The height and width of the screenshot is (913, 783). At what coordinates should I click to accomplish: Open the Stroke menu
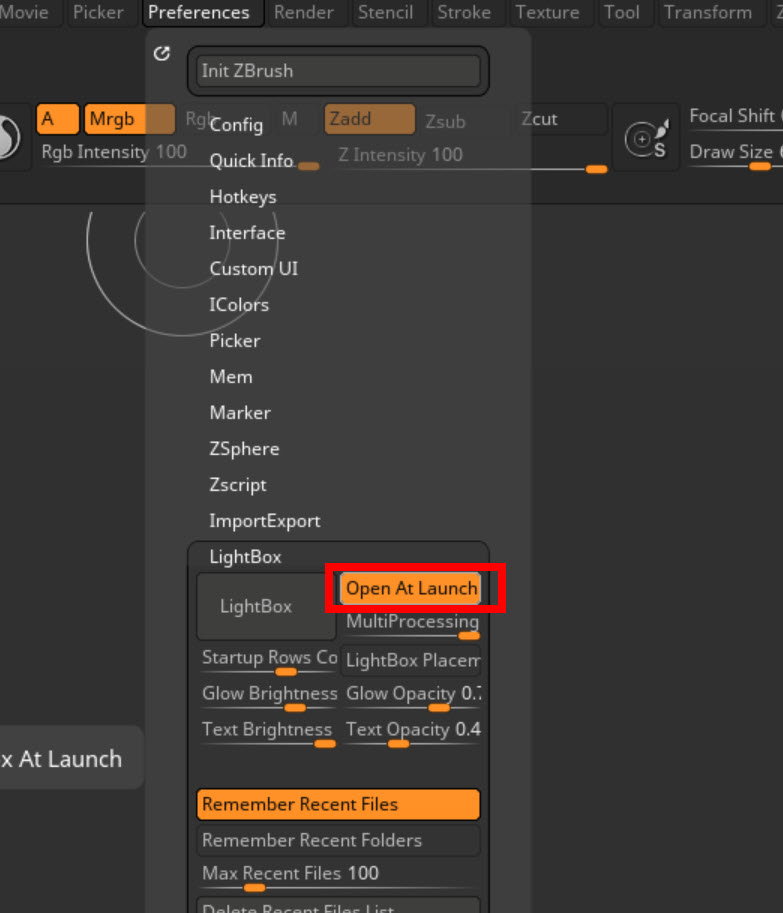coord(464,12)
